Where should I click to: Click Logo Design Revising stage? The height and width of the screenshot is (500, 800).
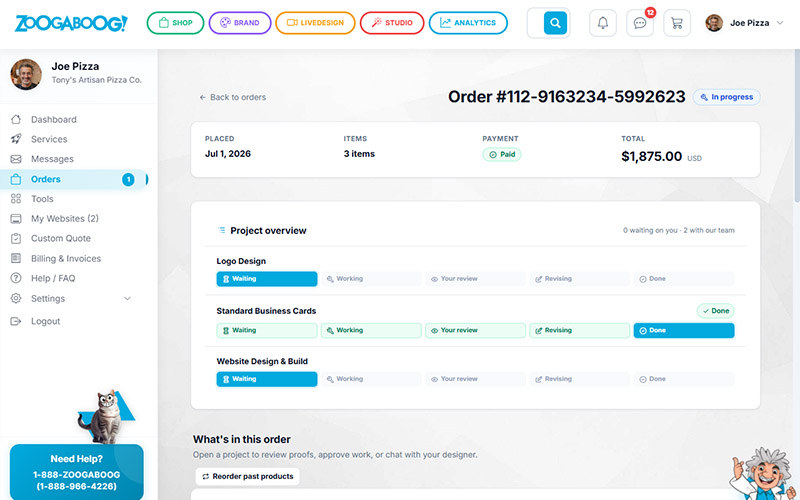(580, 279)
